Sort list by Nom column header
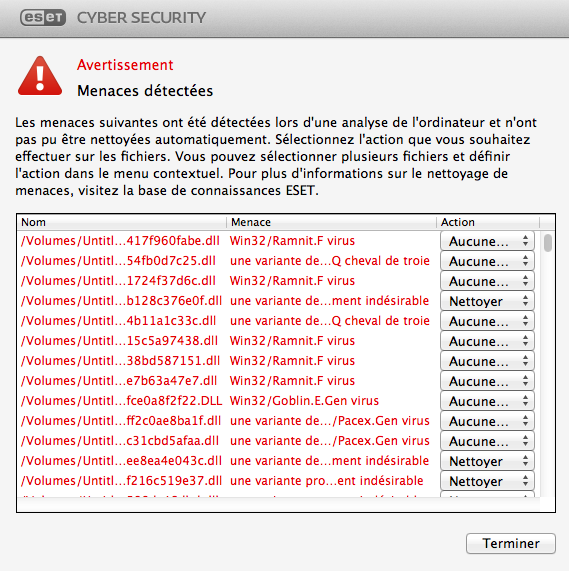The height and width of the screenshot is (571, 569). pyautogui.click(x=122, y=222)
